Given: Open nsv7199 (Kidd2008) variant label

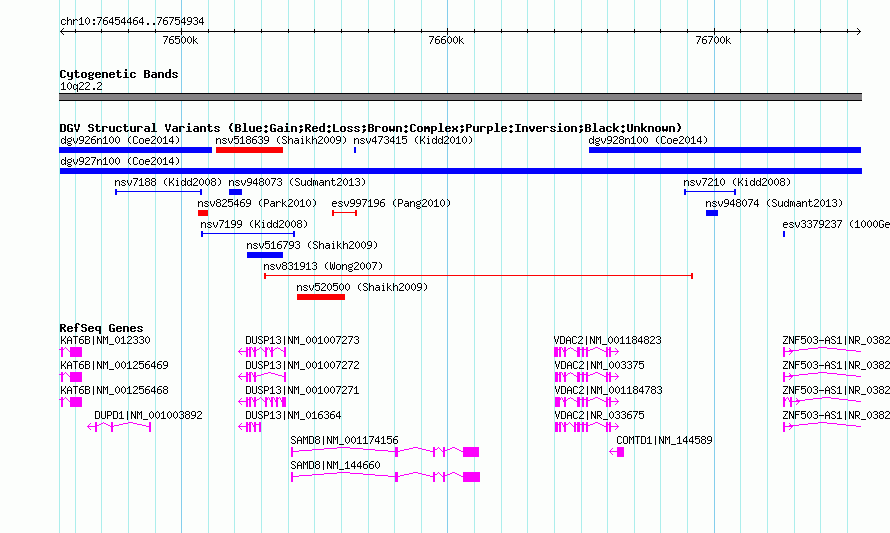Looking at the screenshot, I should pos(254,224).
